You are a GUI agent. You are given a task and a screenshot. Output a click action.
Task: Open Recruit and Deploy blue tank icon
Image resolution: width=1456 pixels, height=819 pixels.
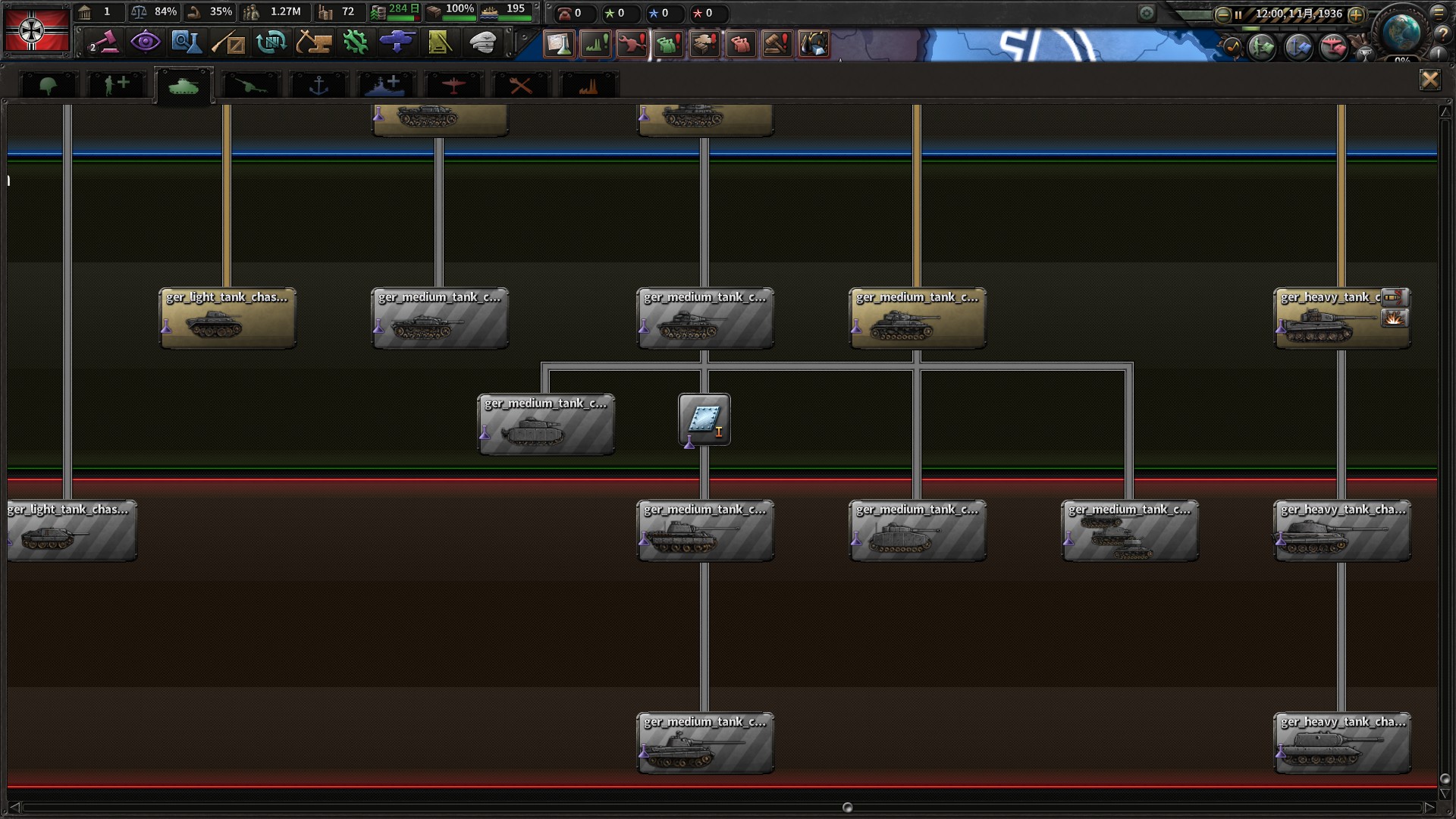point(397,42)
